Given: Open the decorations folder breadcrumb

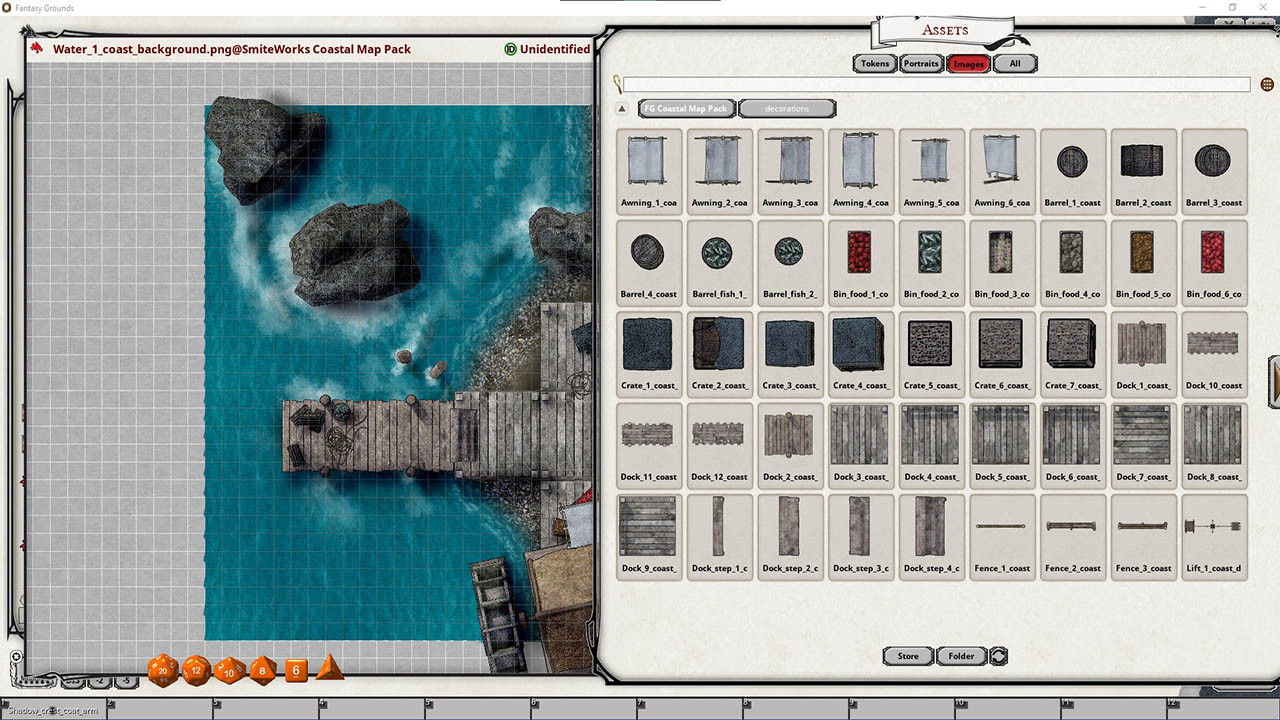Looking at the screenshot, I should [787, 108].
